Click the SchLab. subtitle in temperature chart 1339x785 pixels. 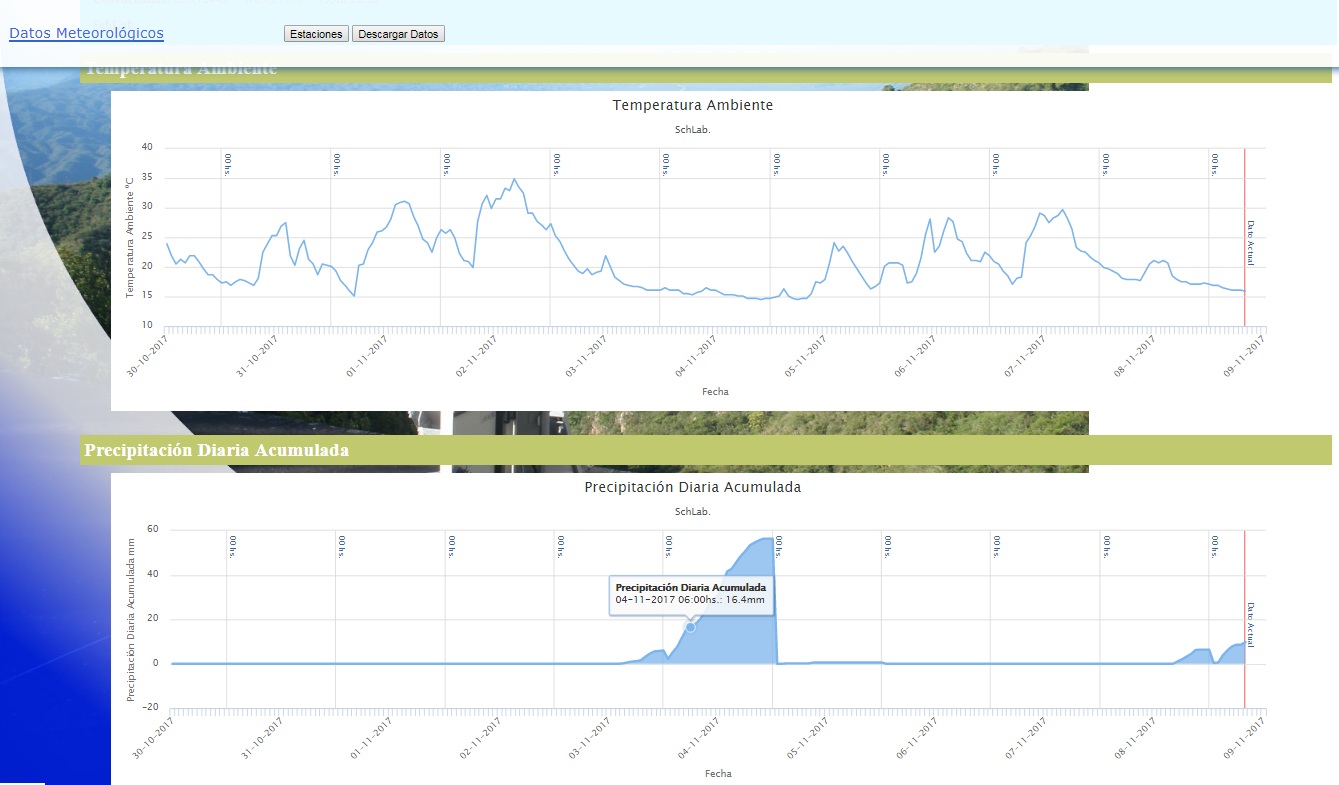coord(692,130)
